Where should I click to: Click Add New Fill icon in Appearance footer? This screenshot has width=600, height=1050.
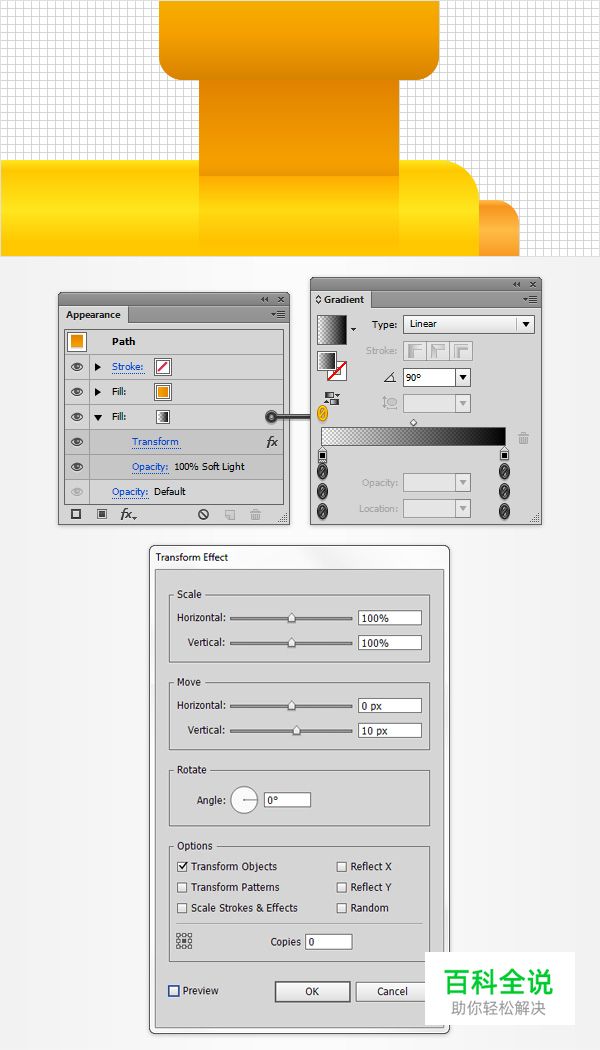tap(102, 514)
